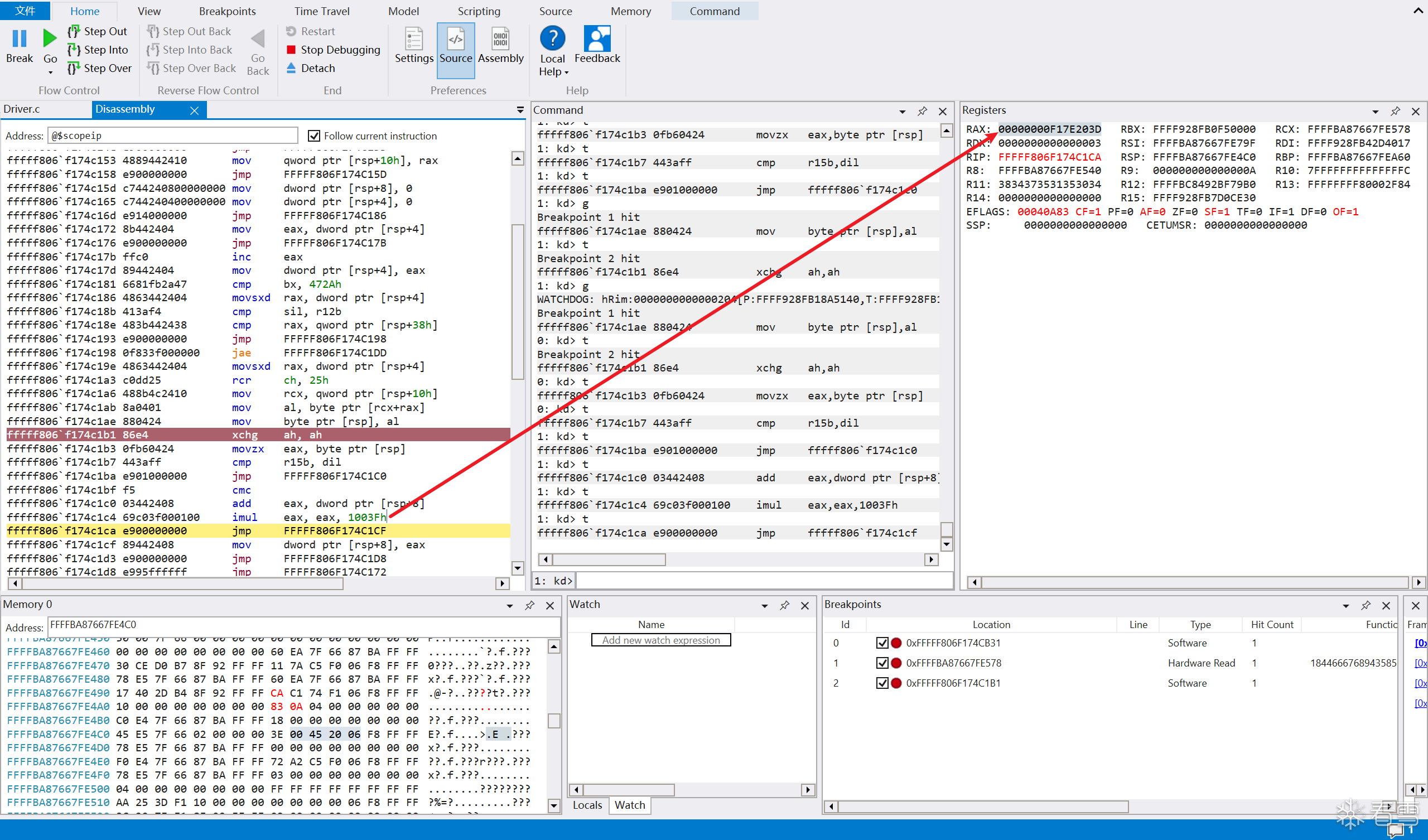1428x840 pixels.
Task: Click the Command output horizontal scrollbar thumb
Action: coord(609,559)
